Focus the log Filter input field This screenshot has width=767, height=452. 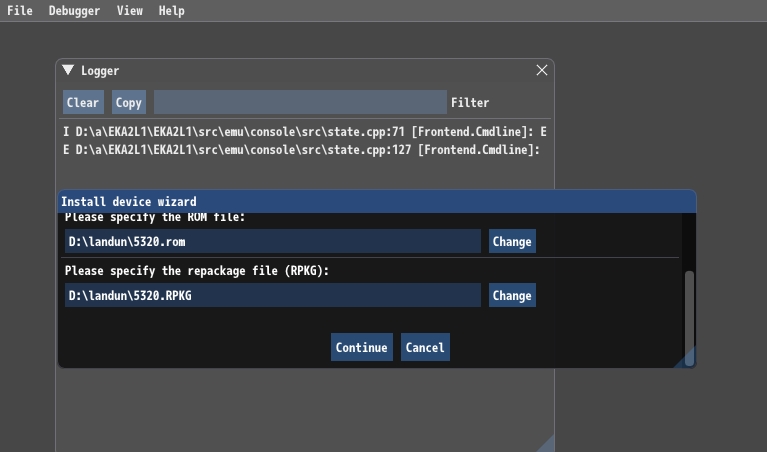(x=300, y=102)
